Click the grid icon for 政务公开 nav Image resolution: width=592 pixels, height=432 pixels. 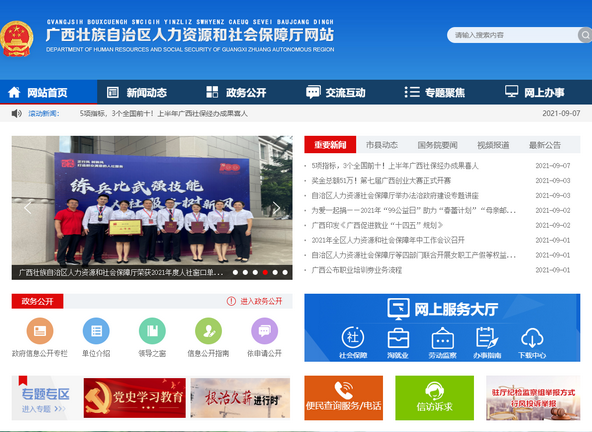(212, 92)
